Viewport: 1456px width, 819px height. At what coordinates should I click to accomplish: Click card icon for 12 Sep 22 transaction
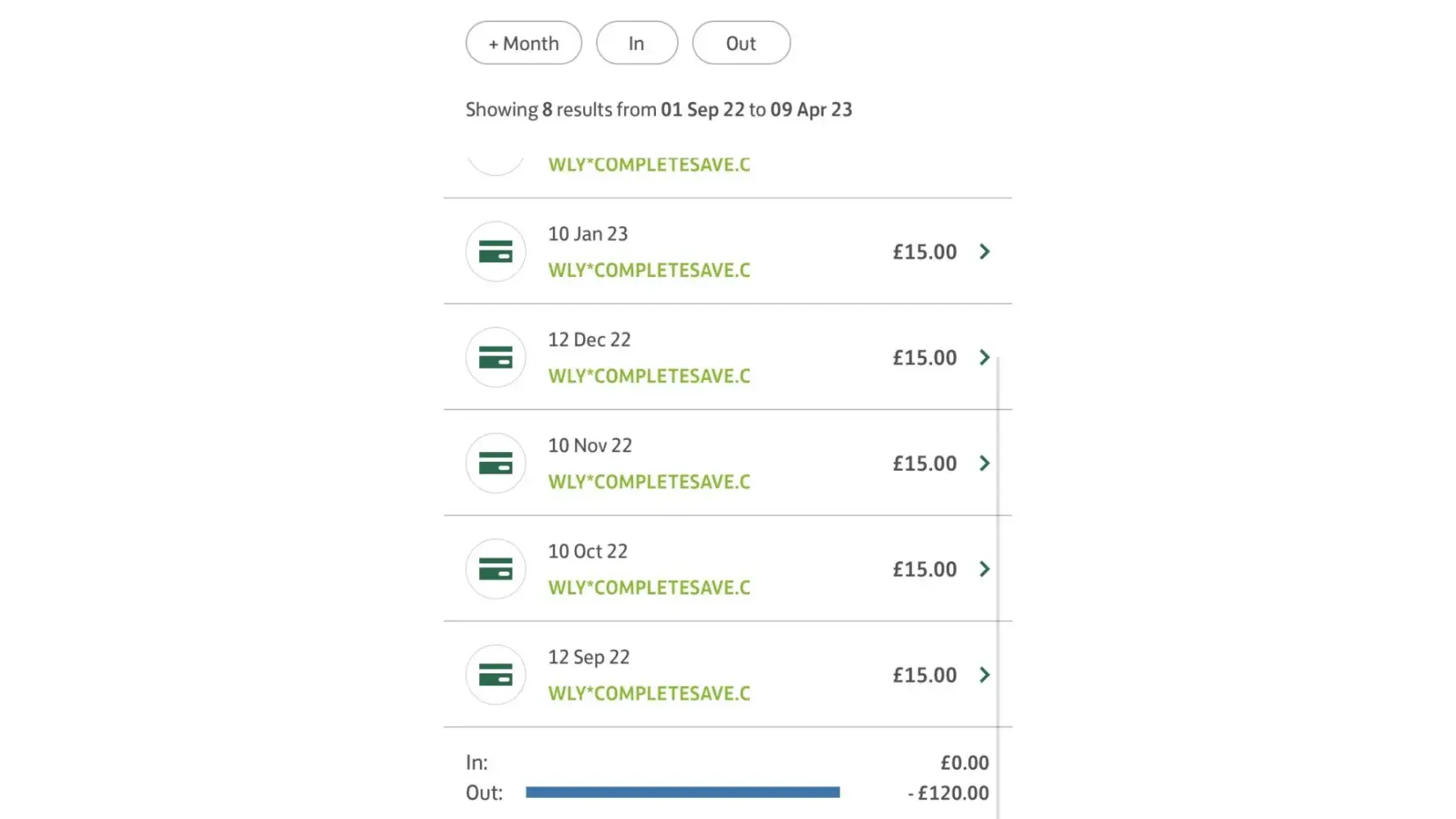tap(495, 674)
